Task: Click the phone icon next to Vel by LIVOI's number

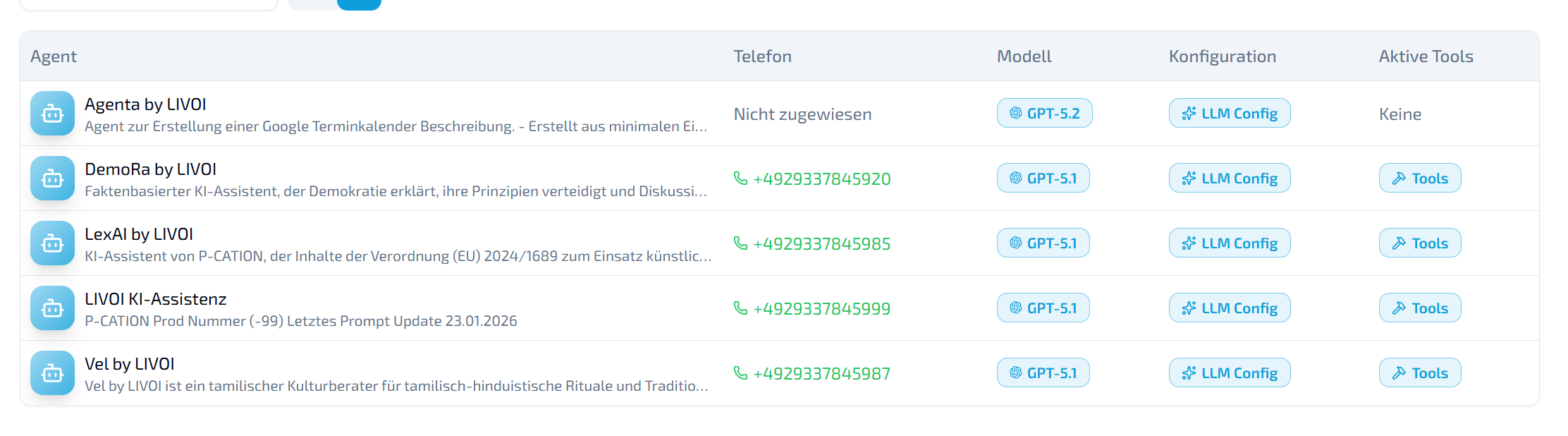Action: coord(740,373)
